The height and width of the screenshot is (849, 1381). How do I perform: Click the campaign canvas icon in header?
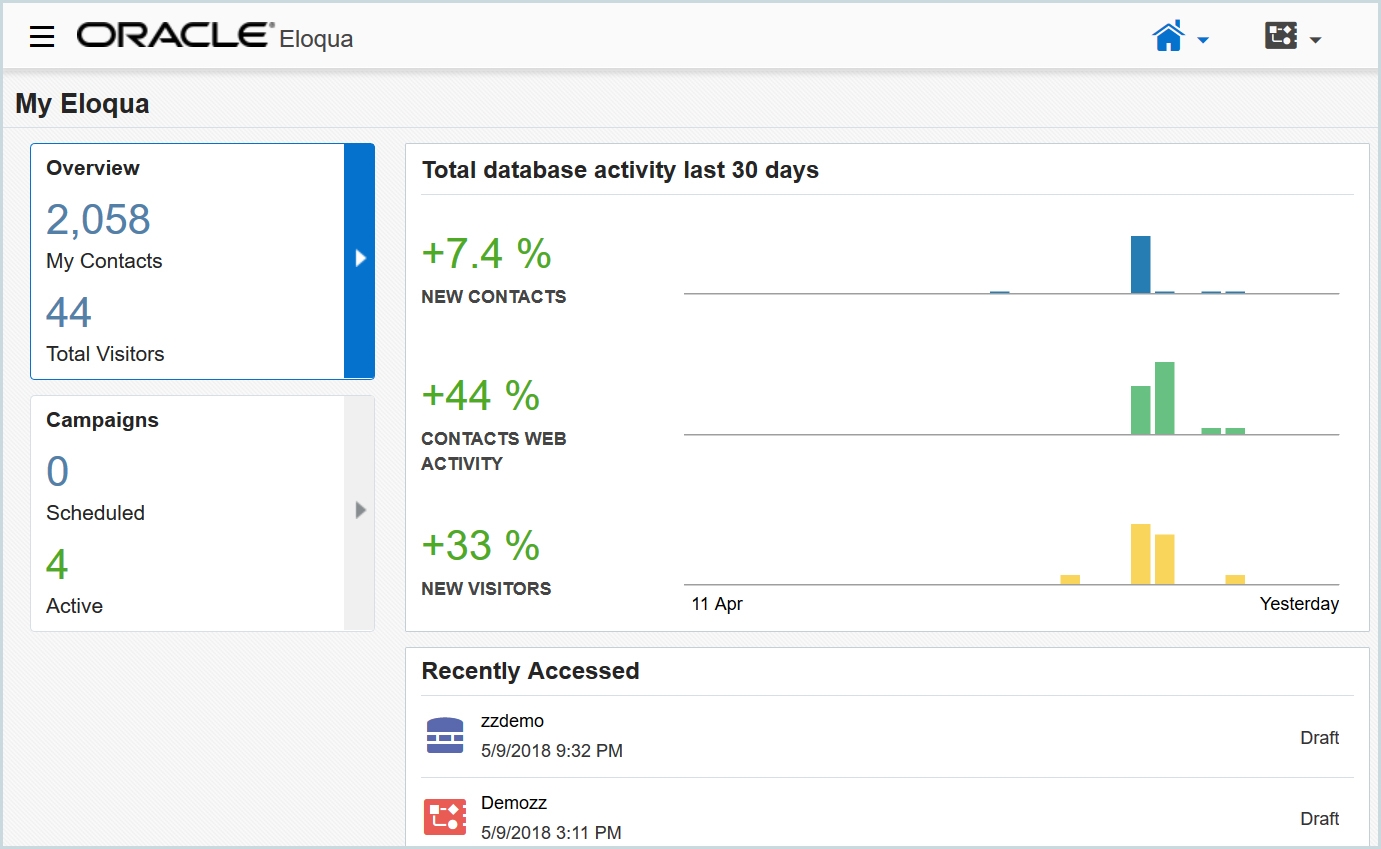(x=1280, y=37)
